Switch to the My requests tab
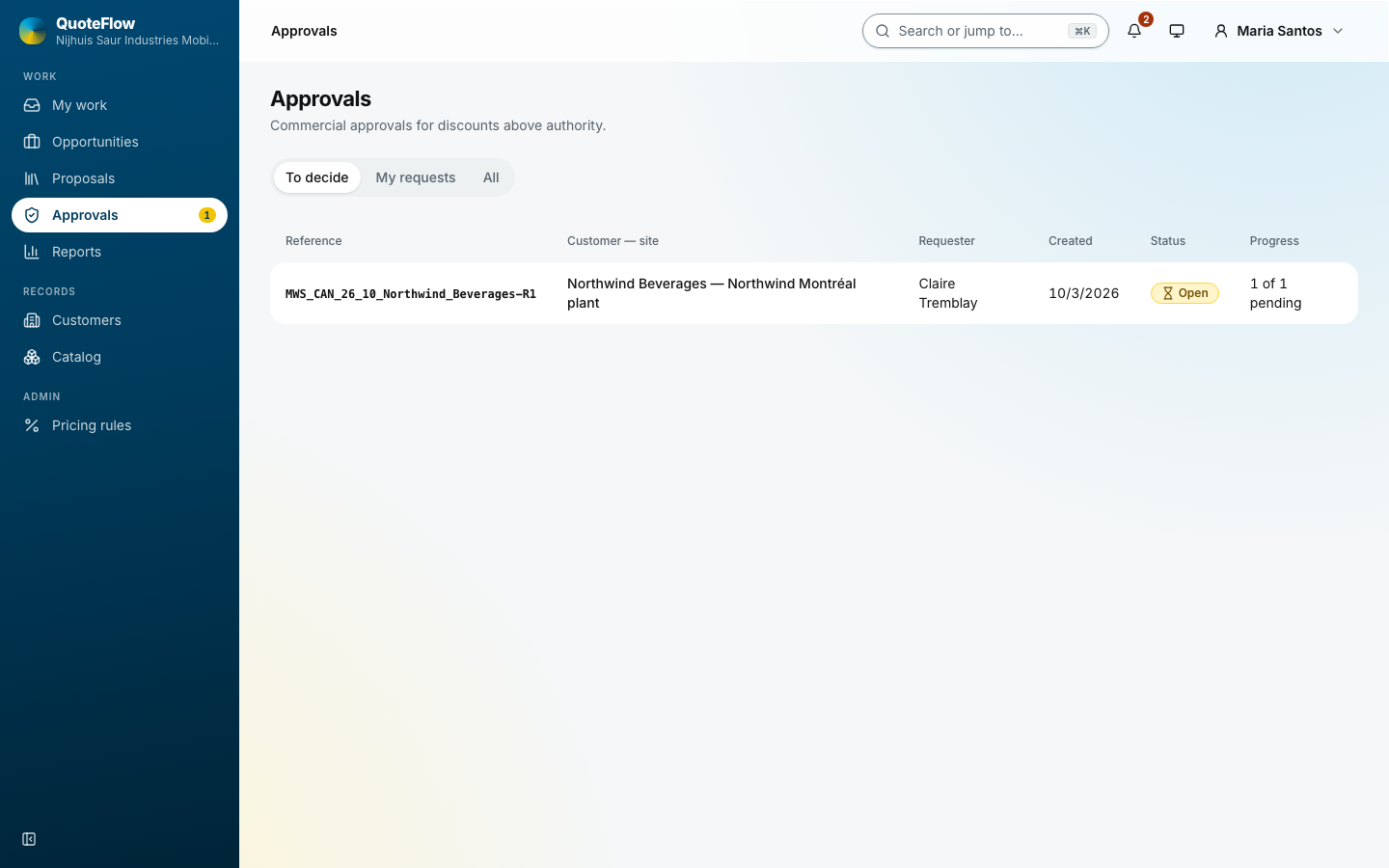Screen dimensions: 1389x868 point(416,177)
